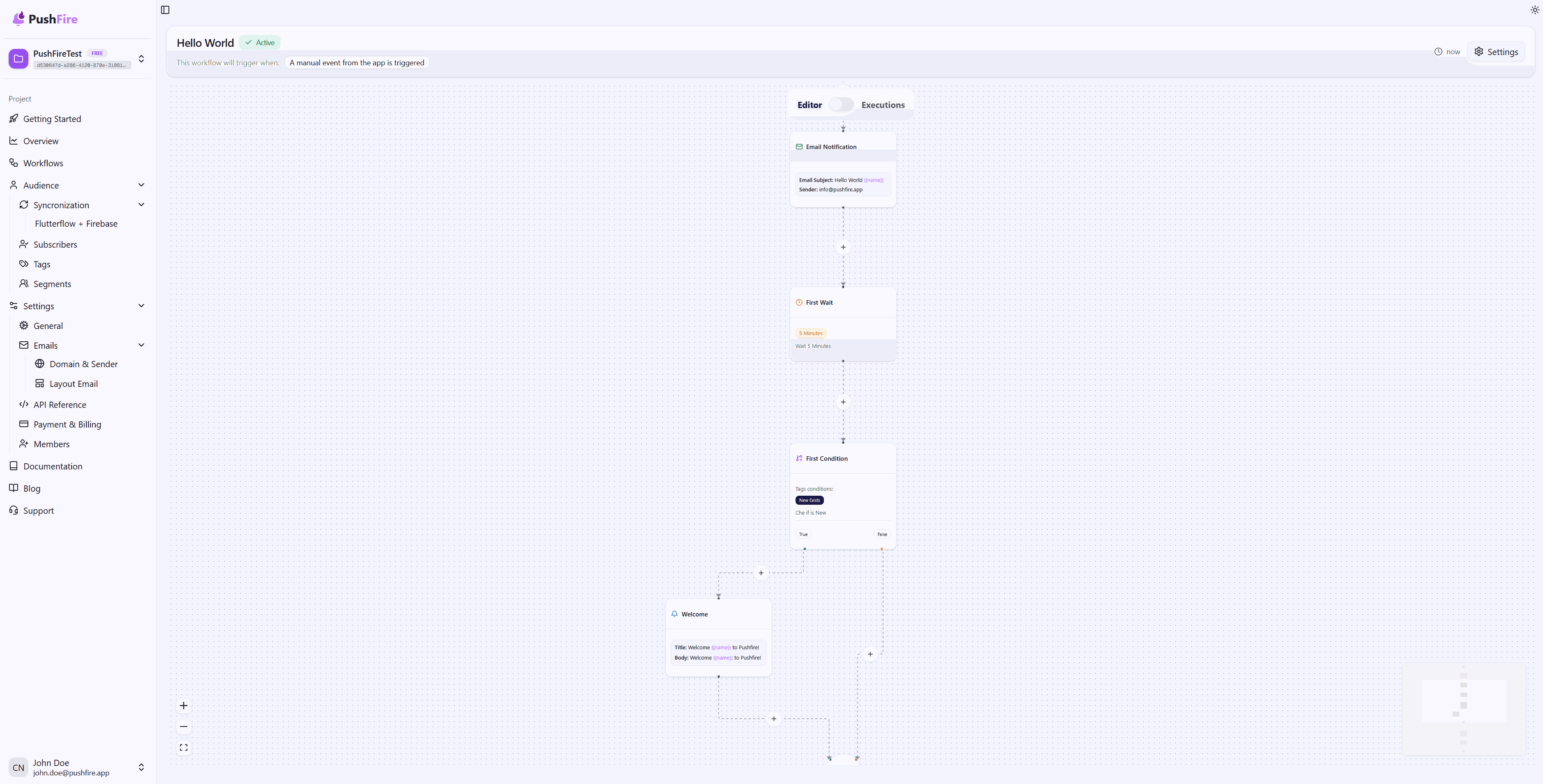Fit workflow to view with the fullscreen icon

(183, 747)
